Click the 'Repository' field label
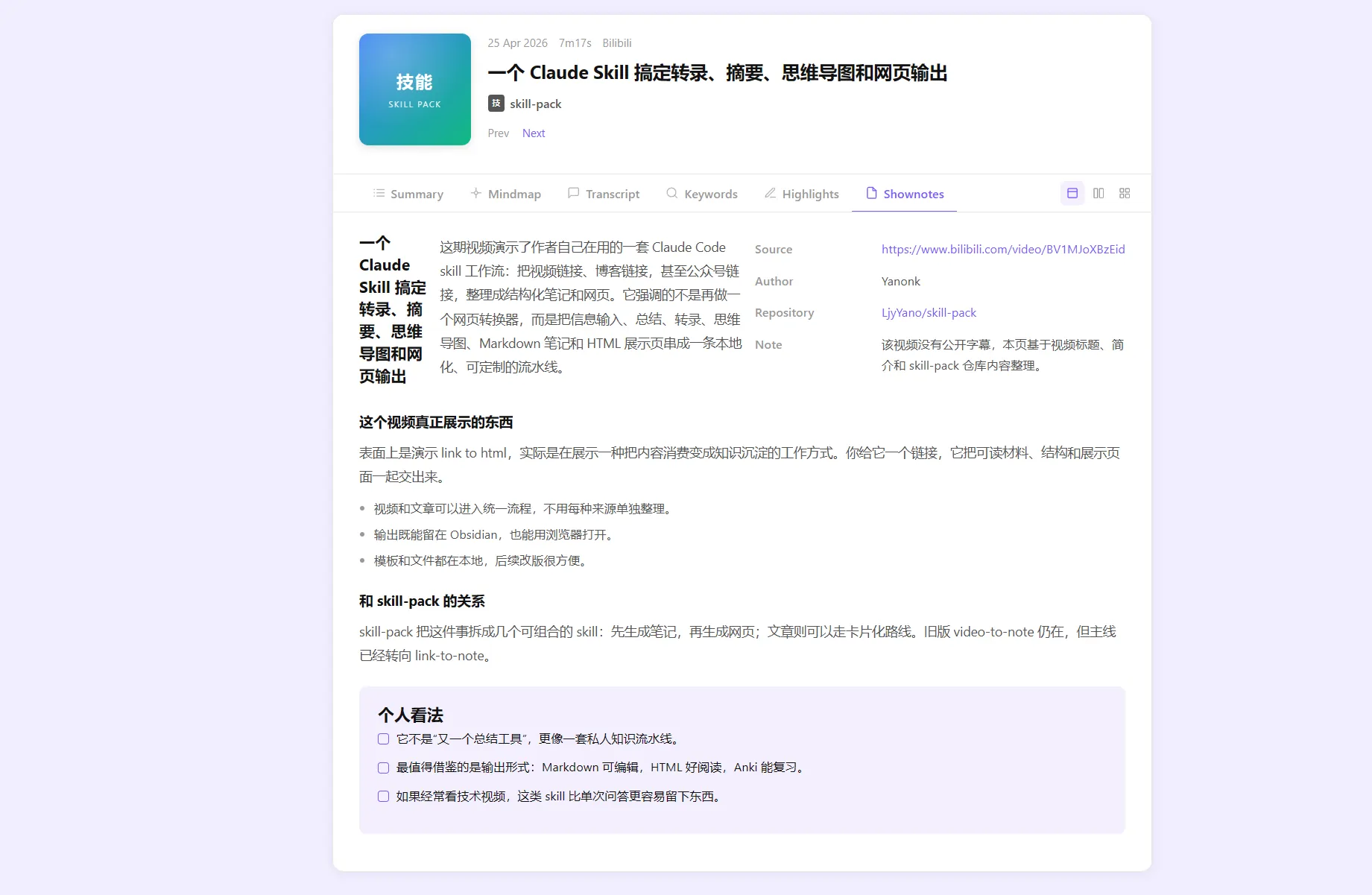 [785, 313]
